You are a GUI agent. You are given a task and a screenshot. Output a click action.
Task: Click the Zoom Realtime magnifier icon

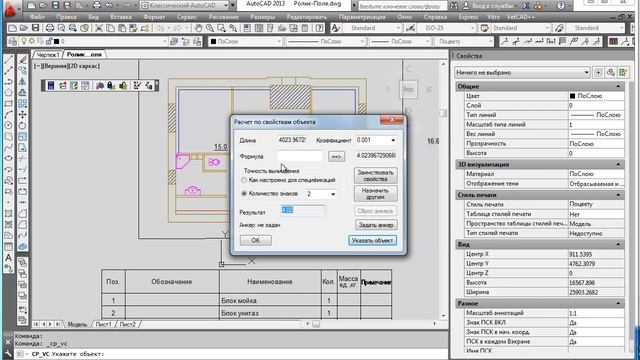(x=210, y=28)
